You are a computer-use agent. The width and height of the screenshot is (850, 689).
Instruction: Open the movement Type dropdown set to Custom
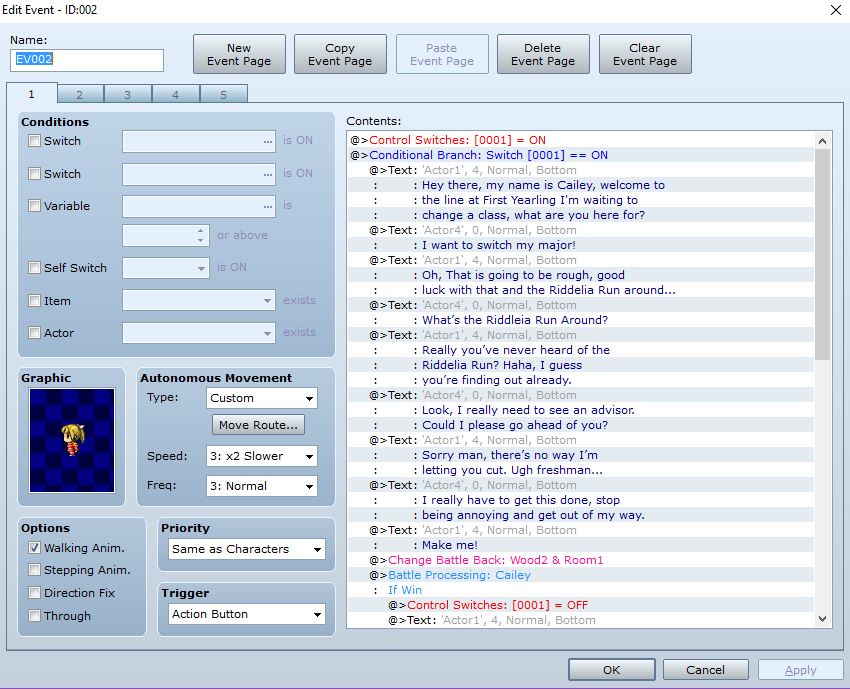click(x=262, y=398)
